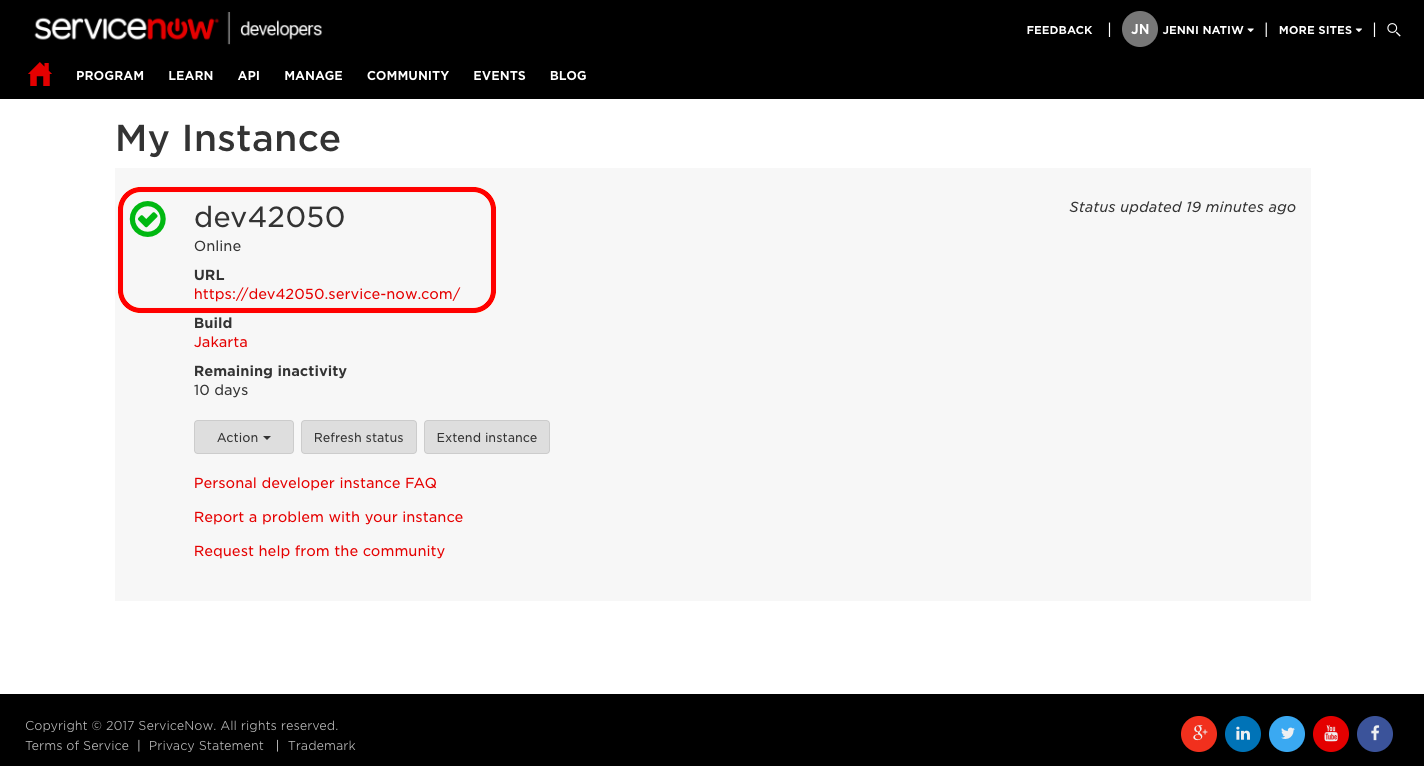Click the Jakarta build link
Image resolution: width=1424 pixels, height=766 pixels.
pos(221,342)
